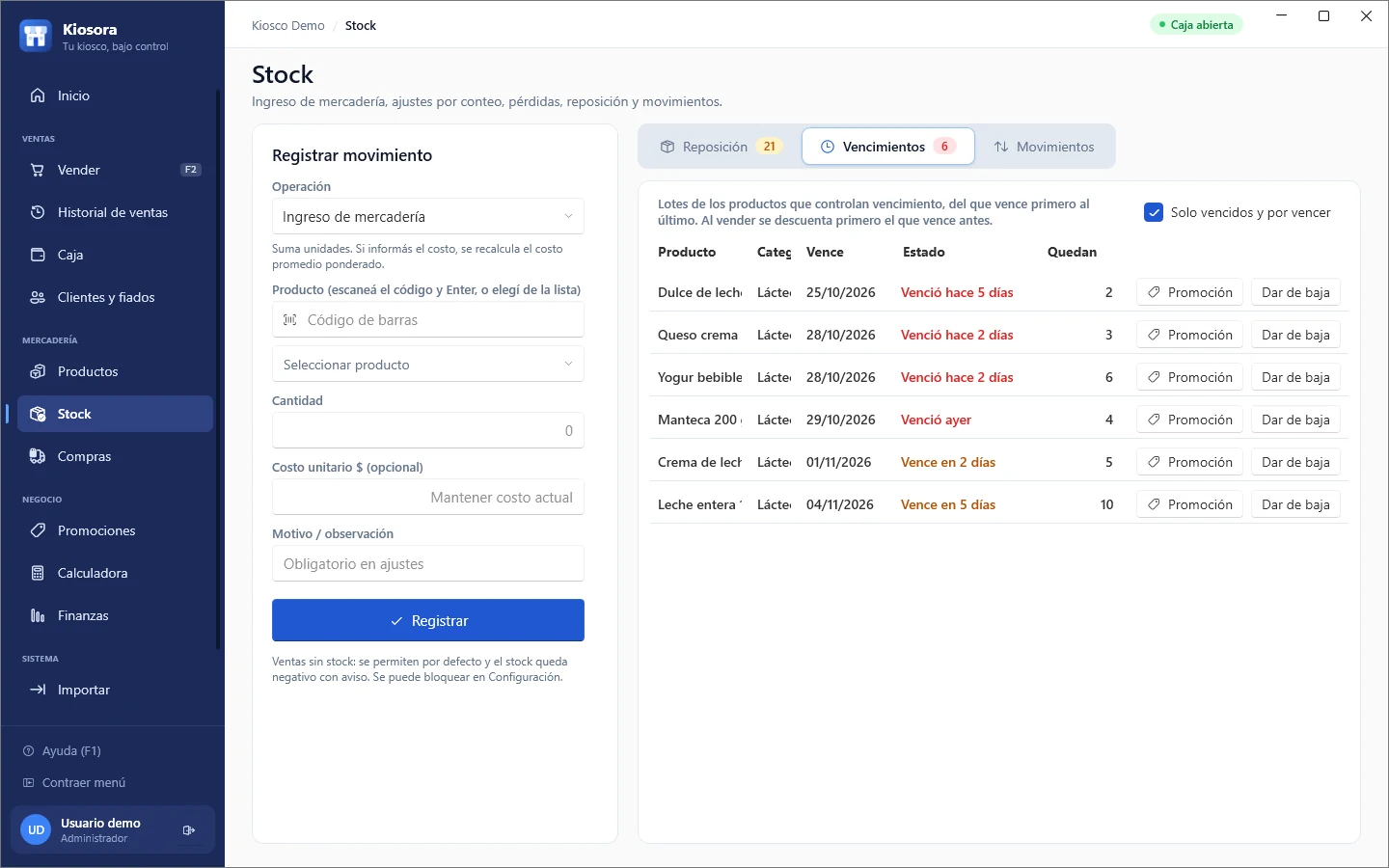Viewport: 1389px width, 868px height.
Task: Click the blue Registrar button
Action: coord(428,620)
